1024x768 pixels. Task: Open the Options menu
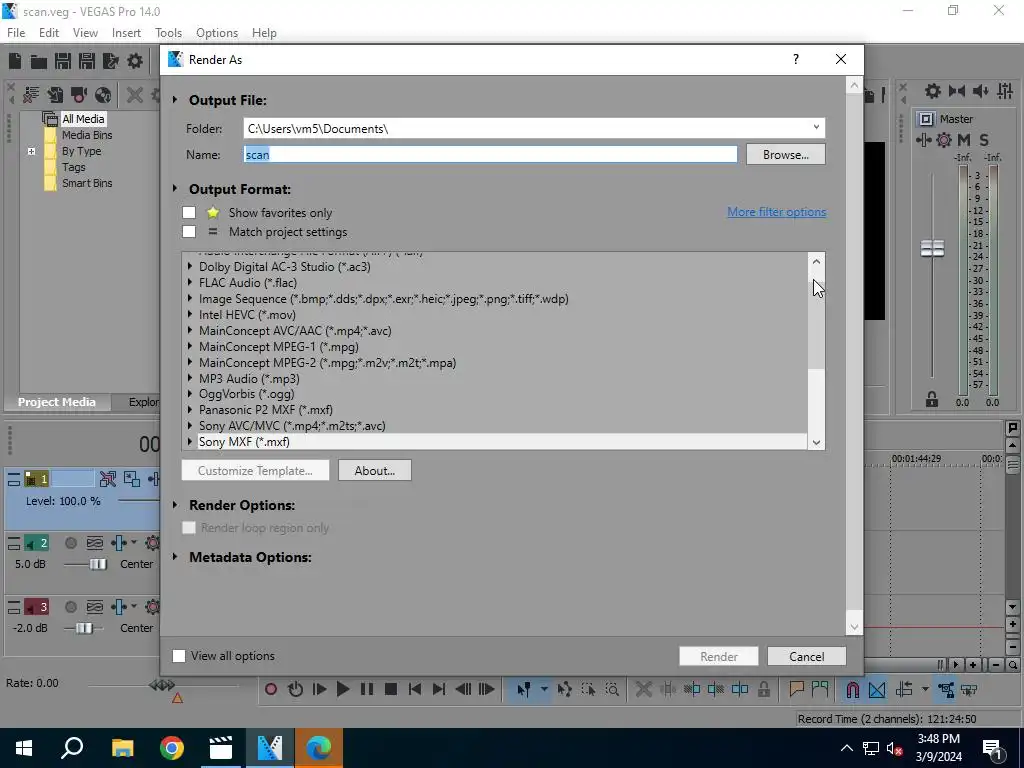[x=217, y=33]
